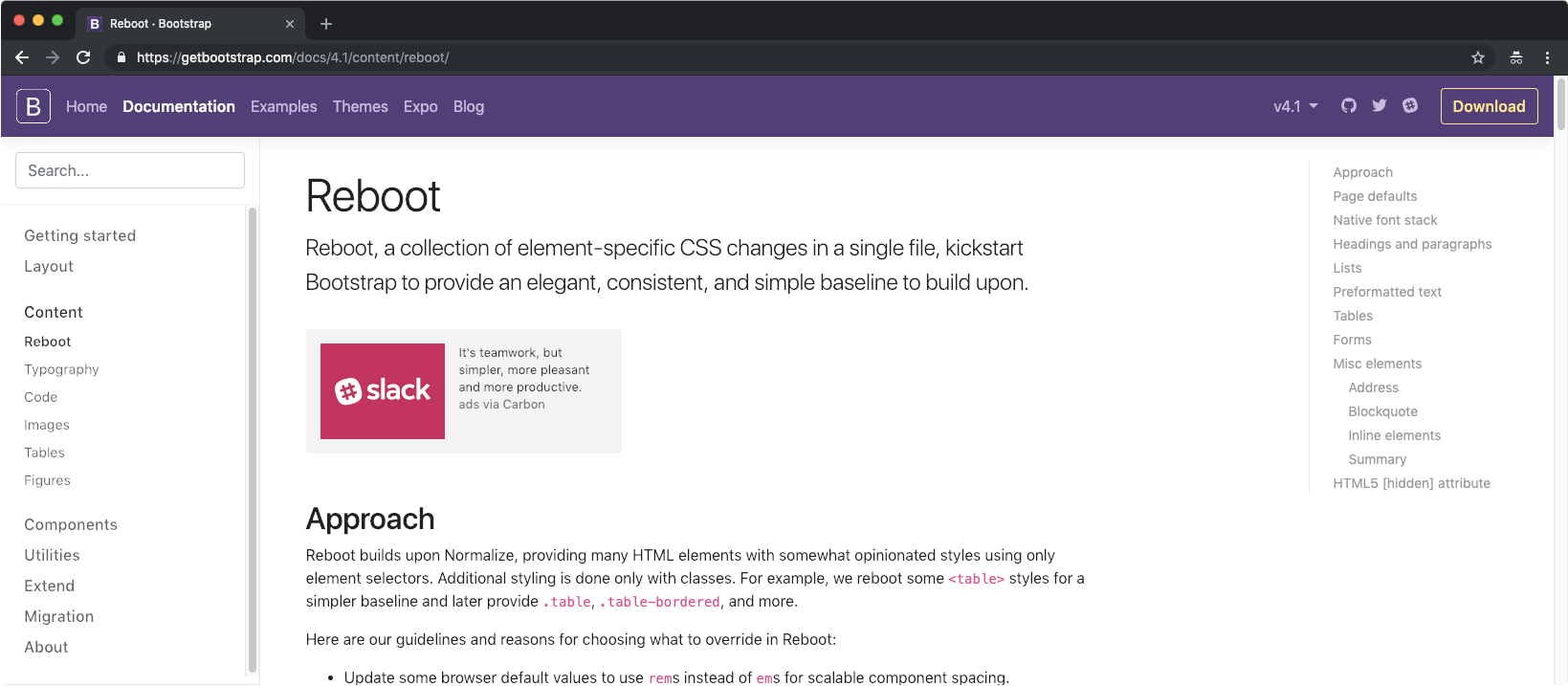This screenshot has width=1568, height=686.
Task: Select Themes in the top navigation
Action: [x=361, y=106]
